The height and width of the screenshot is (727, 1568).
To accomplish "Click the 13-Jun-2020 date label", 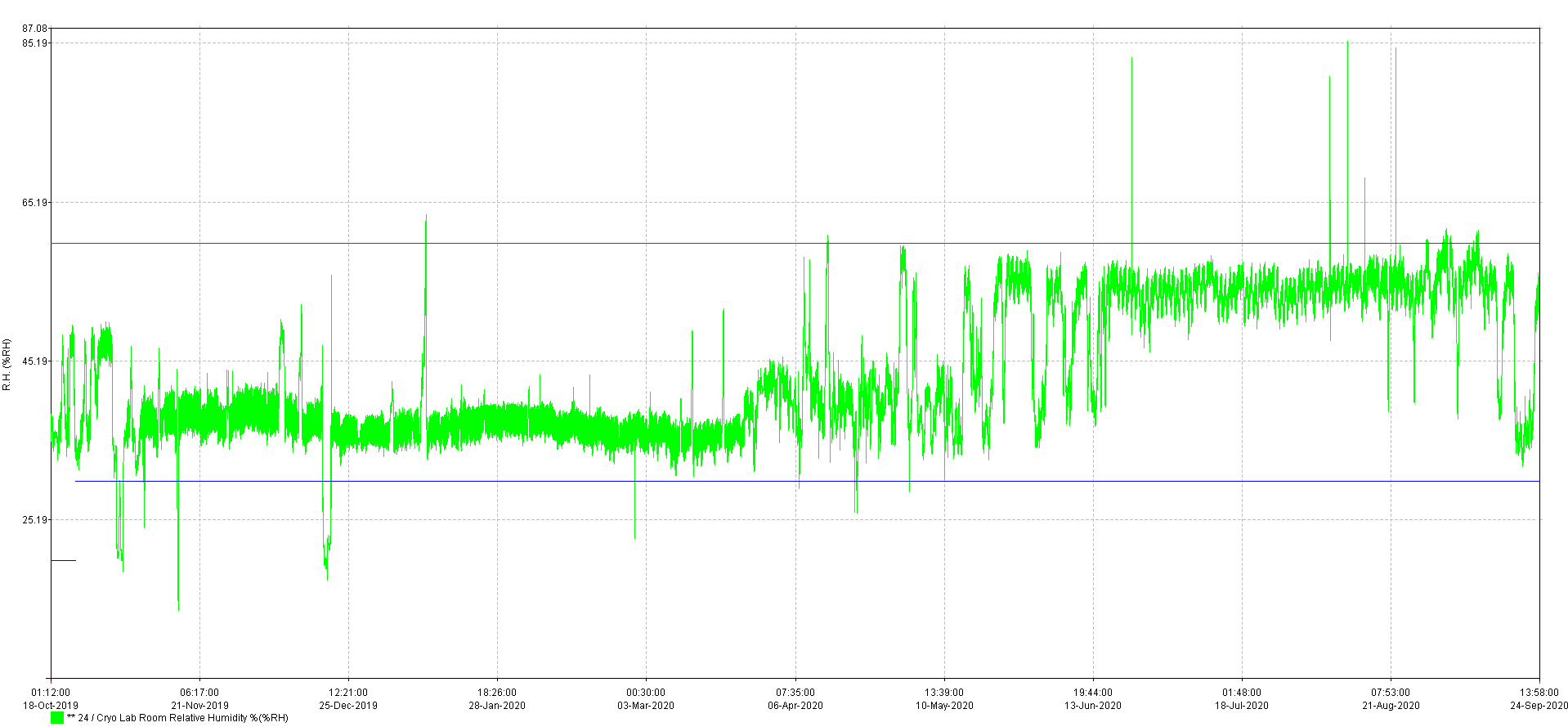I will (x=1093, y=706).
